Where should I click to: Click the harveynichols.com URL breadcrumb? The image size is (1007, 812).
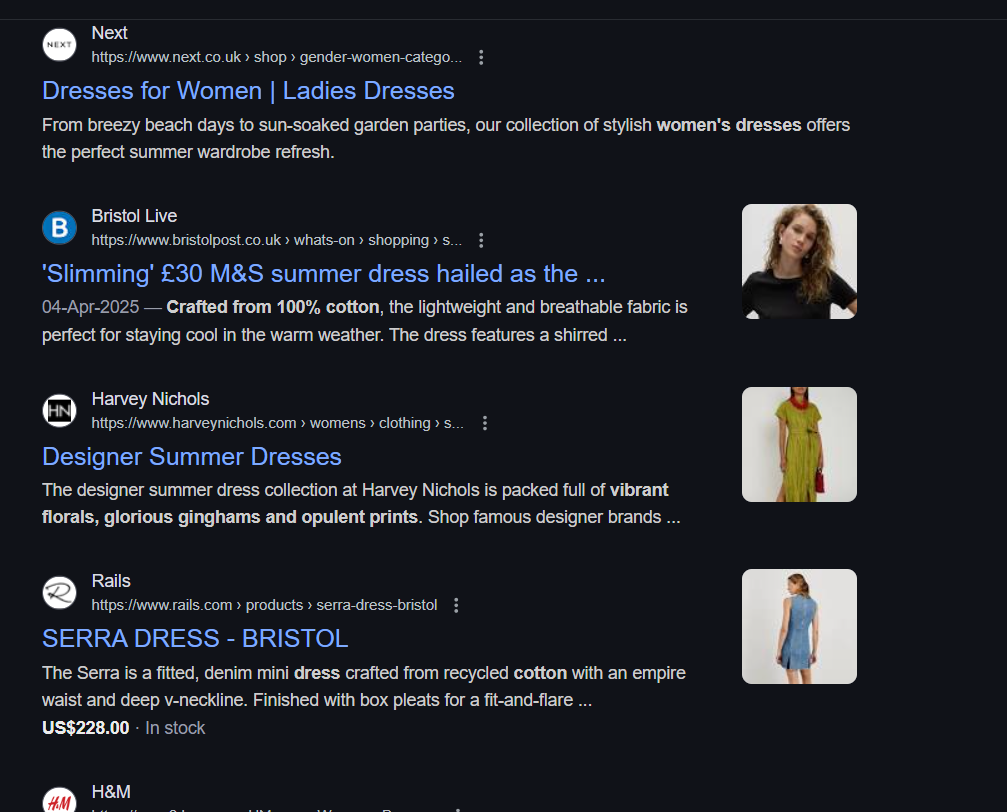[x=277, y=423]
